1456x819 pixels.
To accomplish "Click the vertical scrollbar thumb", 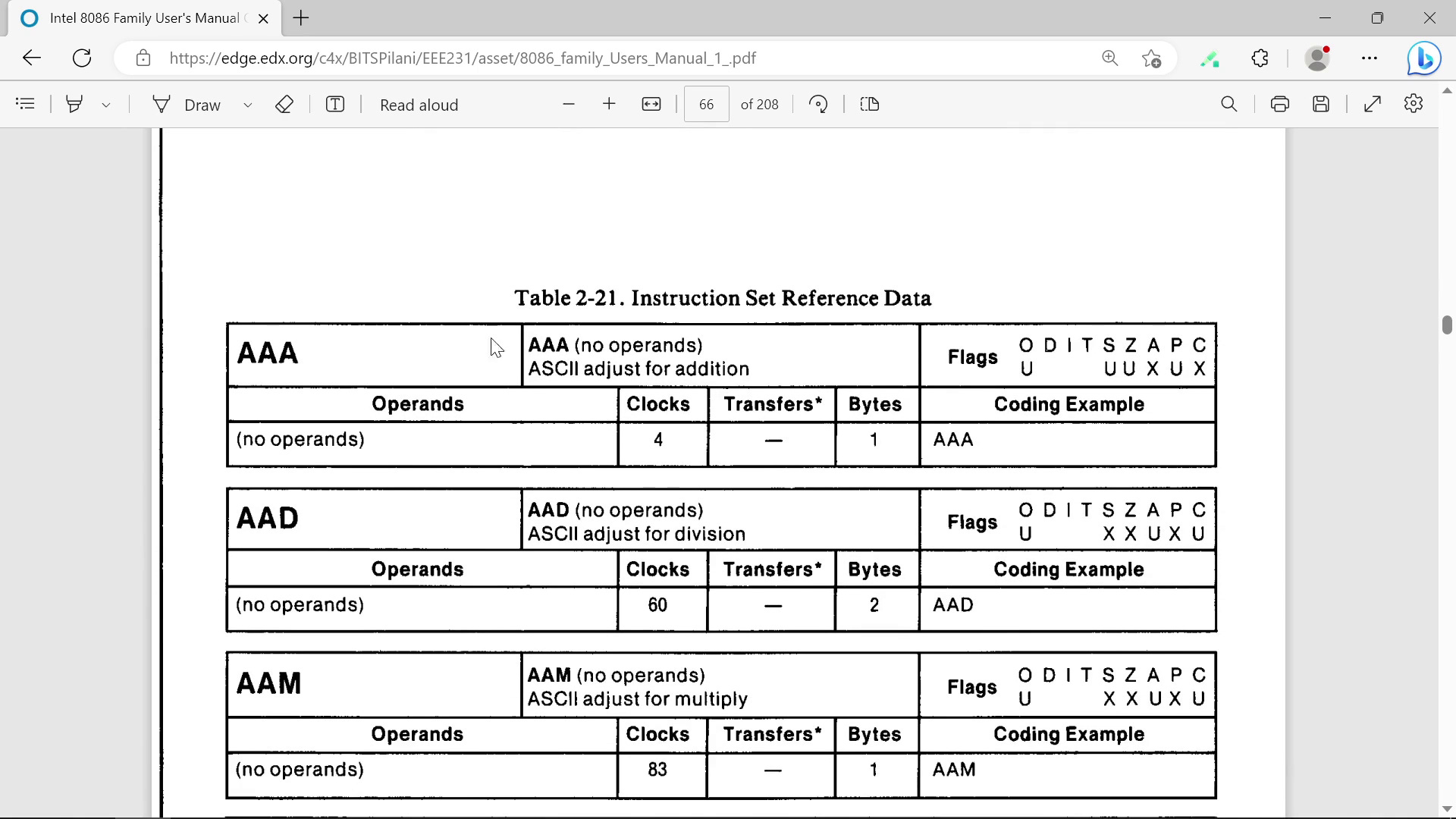I will (x=1446, y=325).
